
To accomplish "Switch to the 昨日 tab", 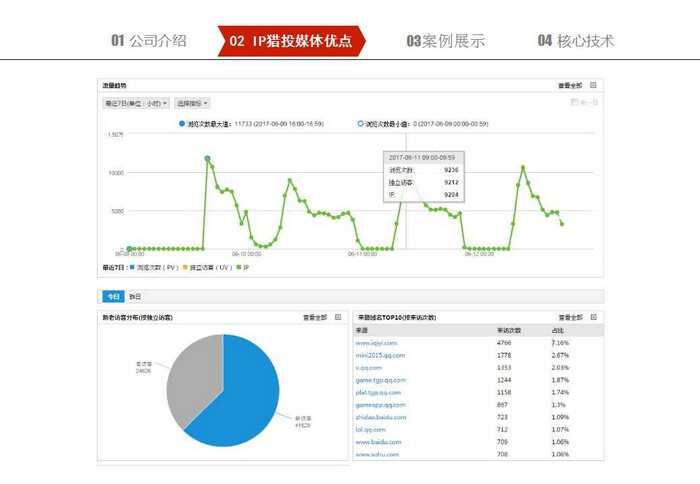I will click(x=135, y=296).
